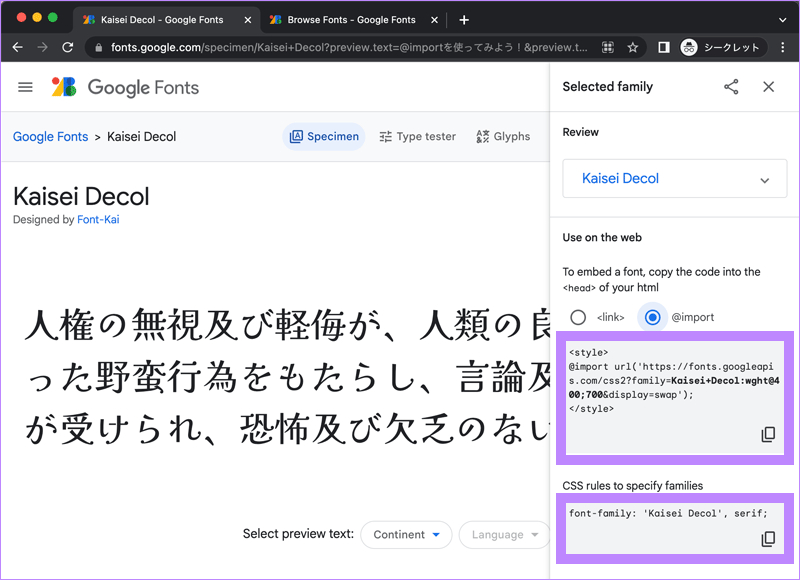Click the browser address bar URL
The width and height of the screenshot is (800, 580).
pos(340,47)
